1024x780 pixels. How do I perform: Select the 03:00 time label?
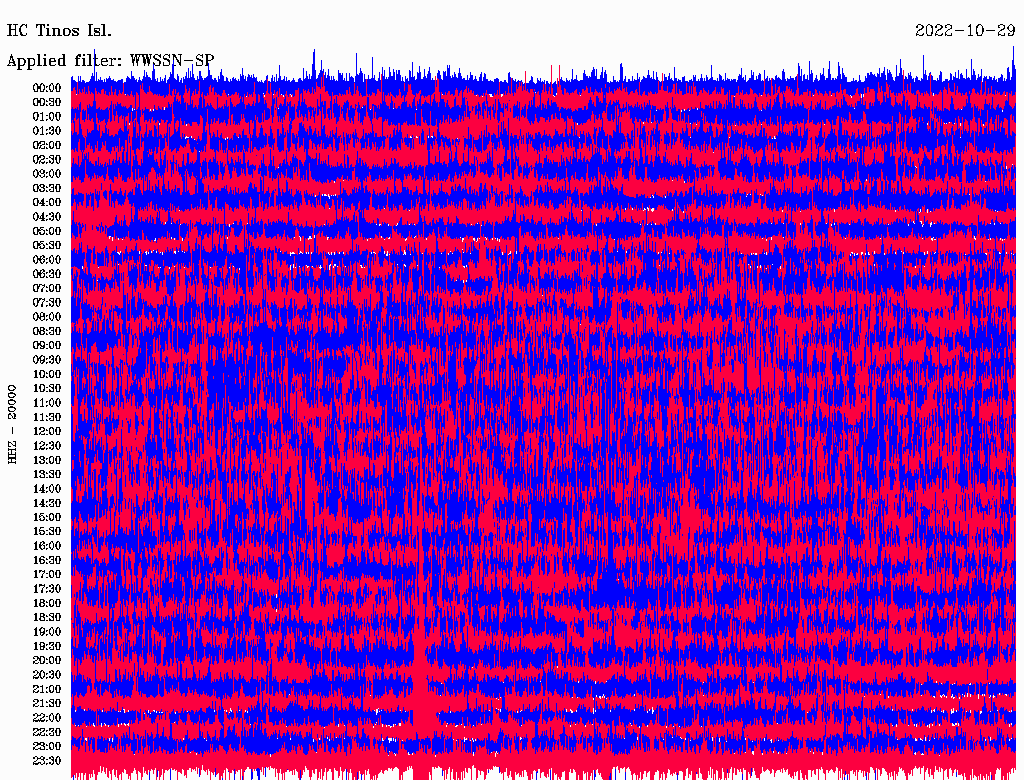47,174
